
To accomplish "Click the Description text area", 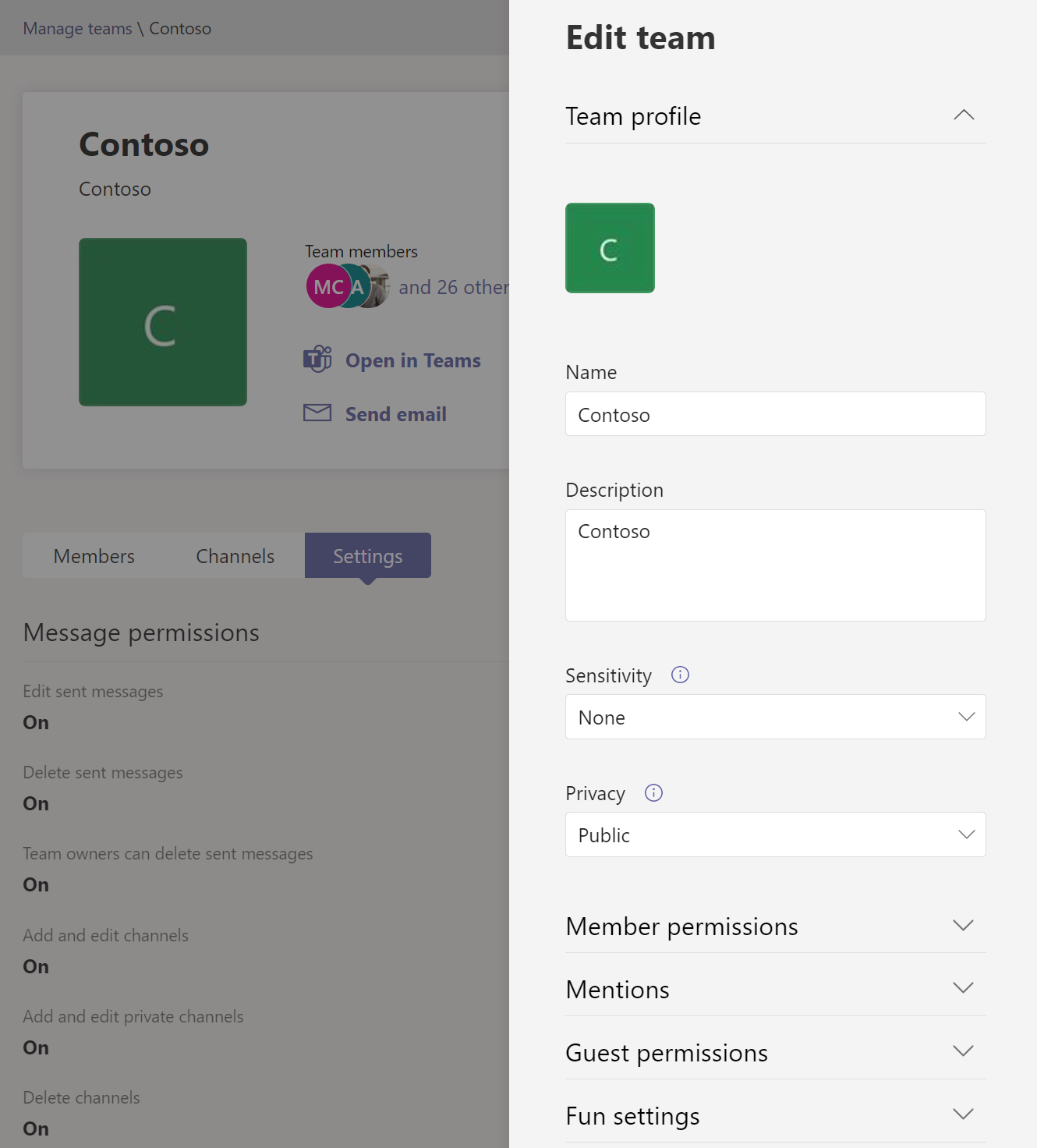I will [x=776, y=565].
